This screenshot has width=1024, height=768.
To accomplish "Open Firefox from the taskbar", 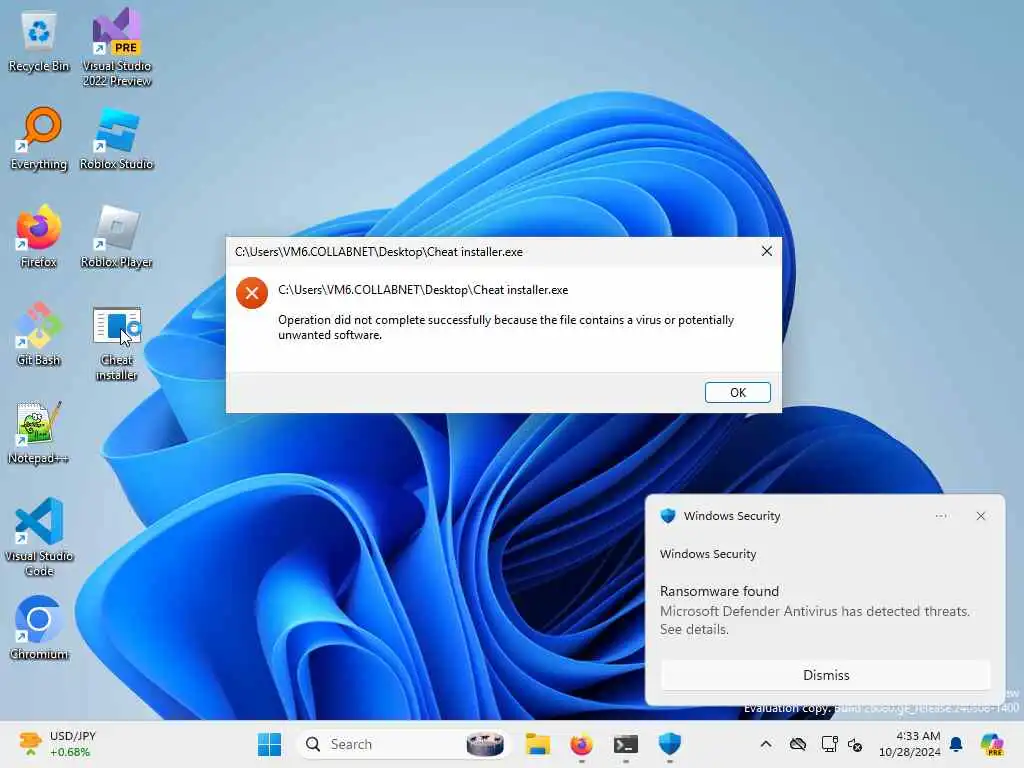I will pos(581,744).
